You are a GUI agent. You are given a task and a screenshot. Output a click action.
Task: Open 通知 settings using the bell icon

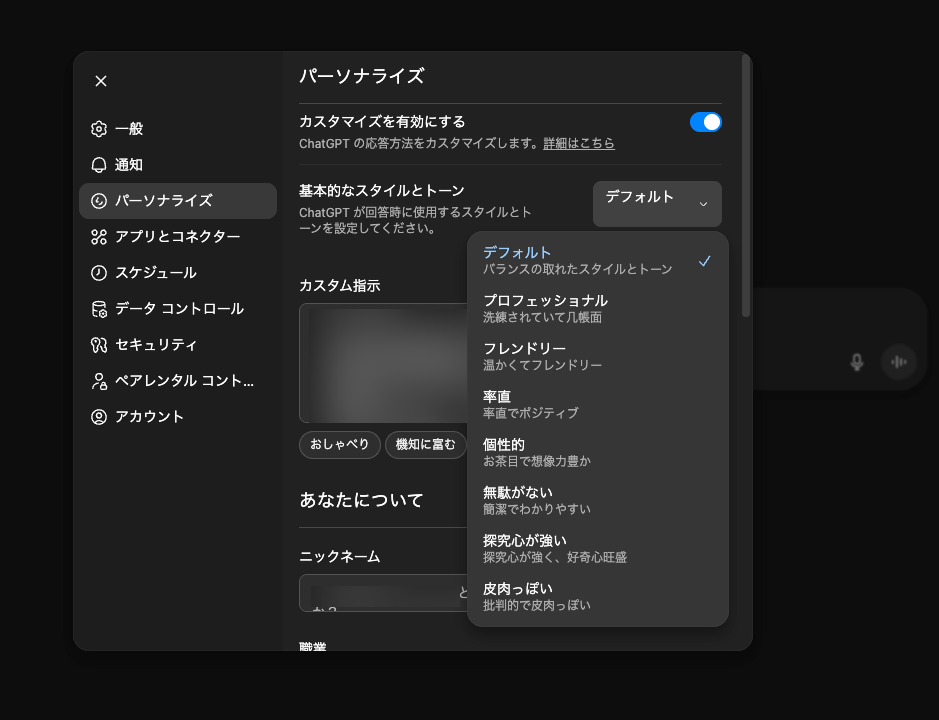[x=97, y=164]
